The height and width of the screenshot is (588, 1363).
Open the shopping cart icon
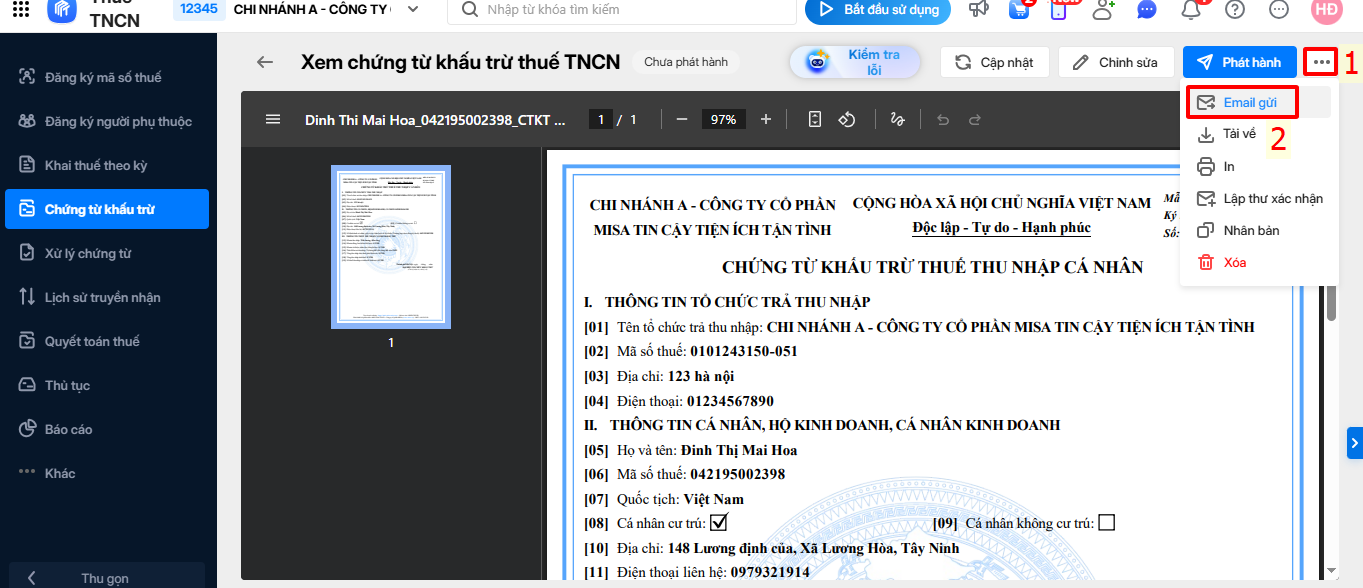pos(1021,10)
